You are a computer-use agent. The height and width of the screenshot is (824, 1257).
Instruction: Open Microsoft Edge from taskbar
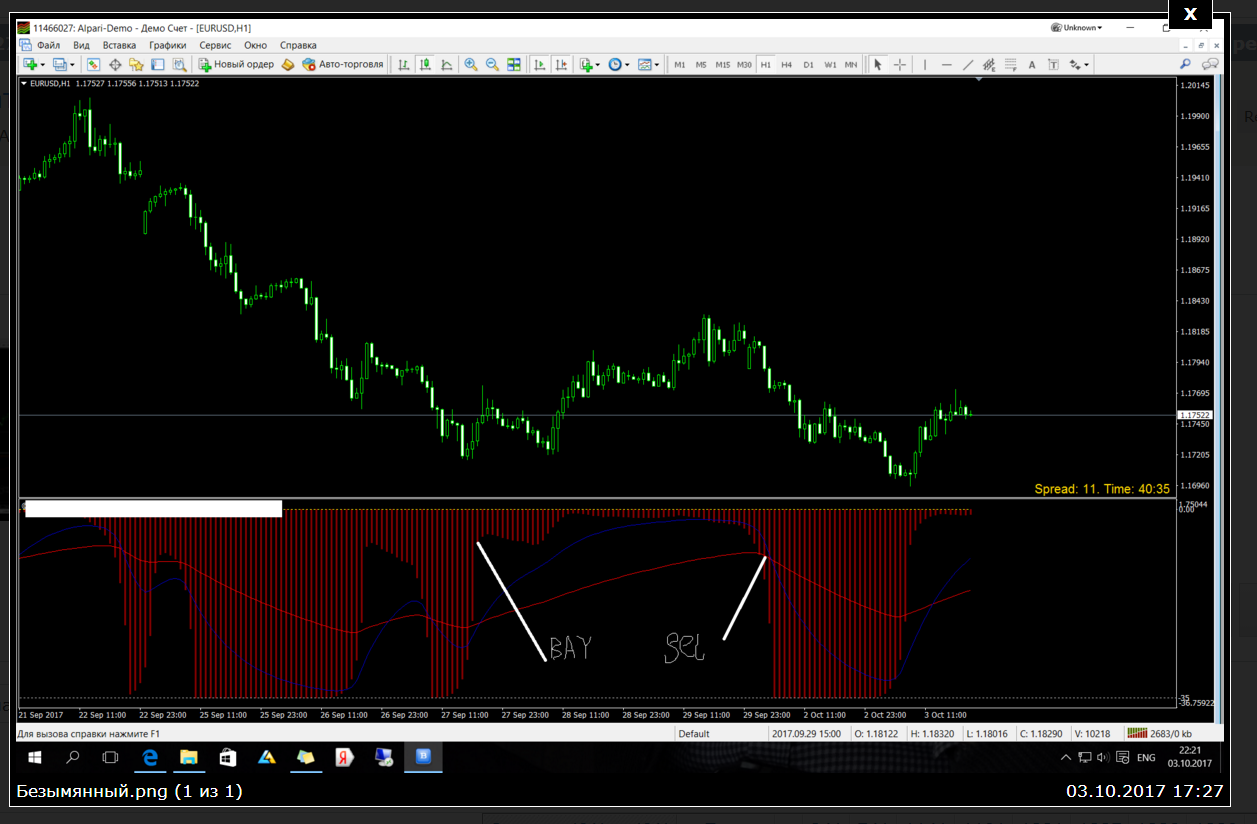pyautogui.click(x=150, y=757)
